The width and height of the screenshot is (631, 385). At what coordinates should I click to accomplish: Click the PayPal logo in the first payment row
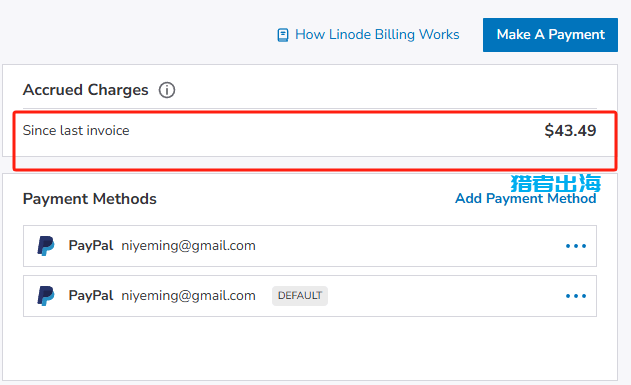point(46,246)
